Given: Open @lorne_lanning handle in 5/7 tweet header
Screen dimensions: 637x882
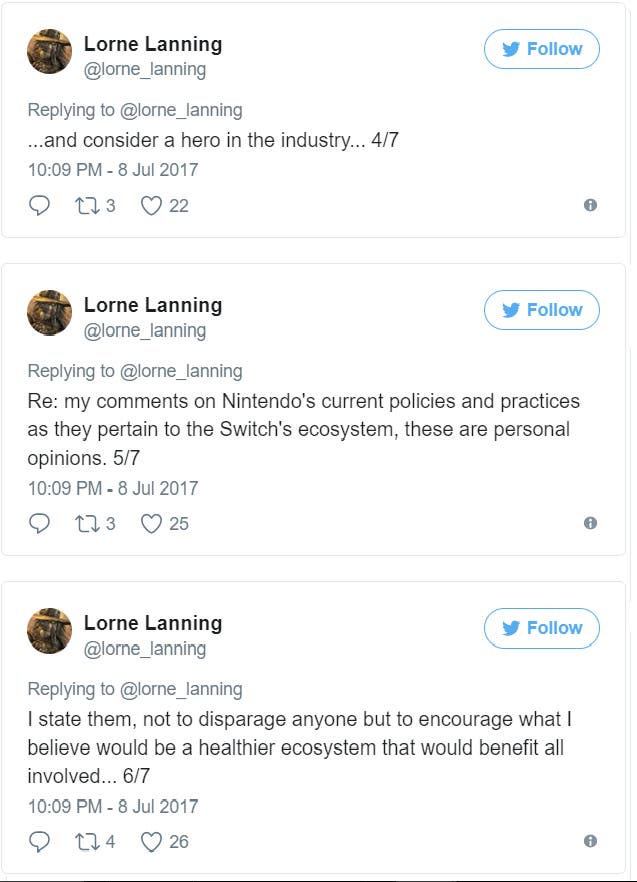Looking at the screenshot, I should click(x=145, y=331).
